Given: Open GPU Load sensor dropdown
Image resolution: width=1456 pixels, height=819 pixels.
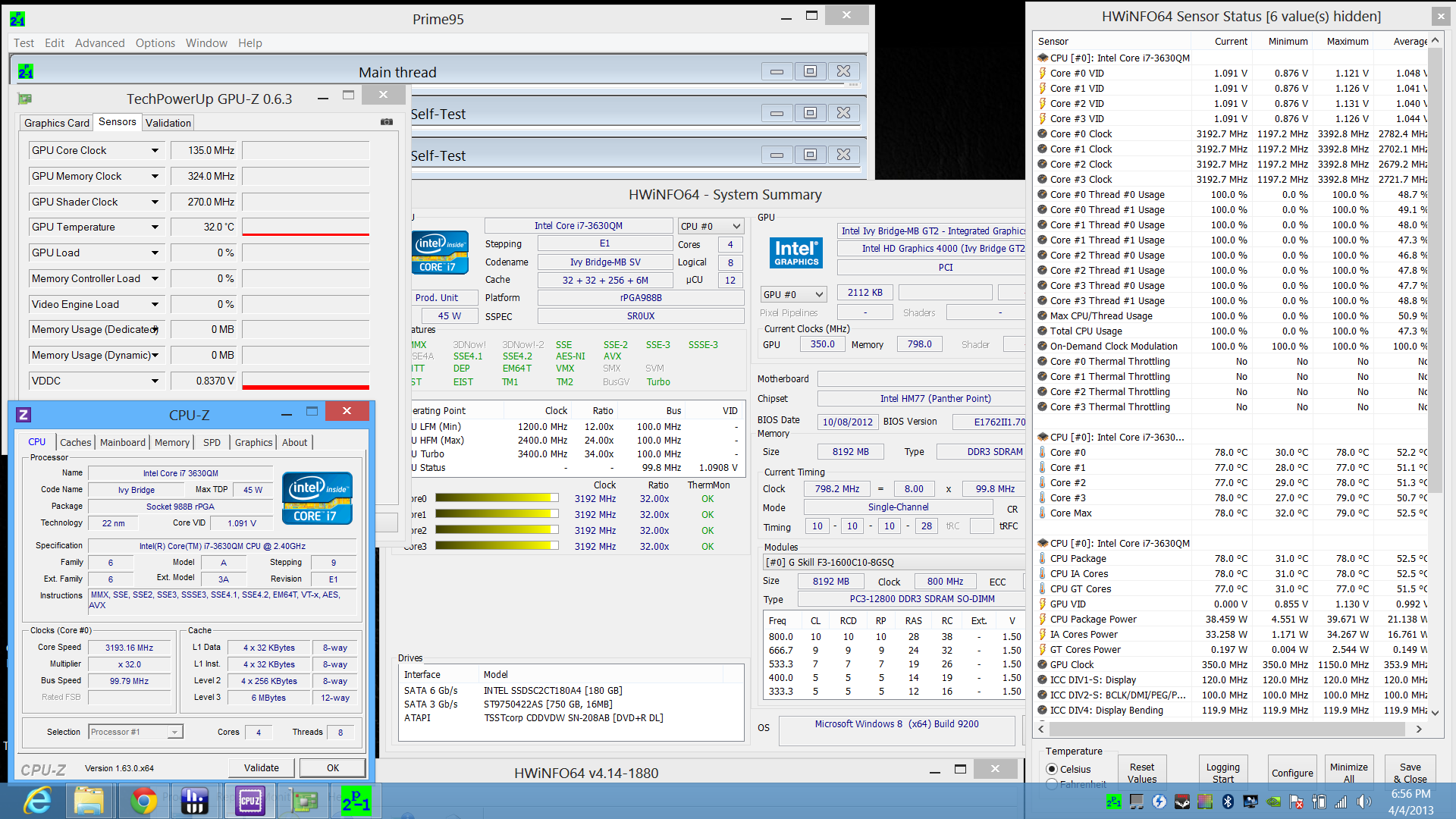Looking at the screenshot, I should [x=155, y=253].
